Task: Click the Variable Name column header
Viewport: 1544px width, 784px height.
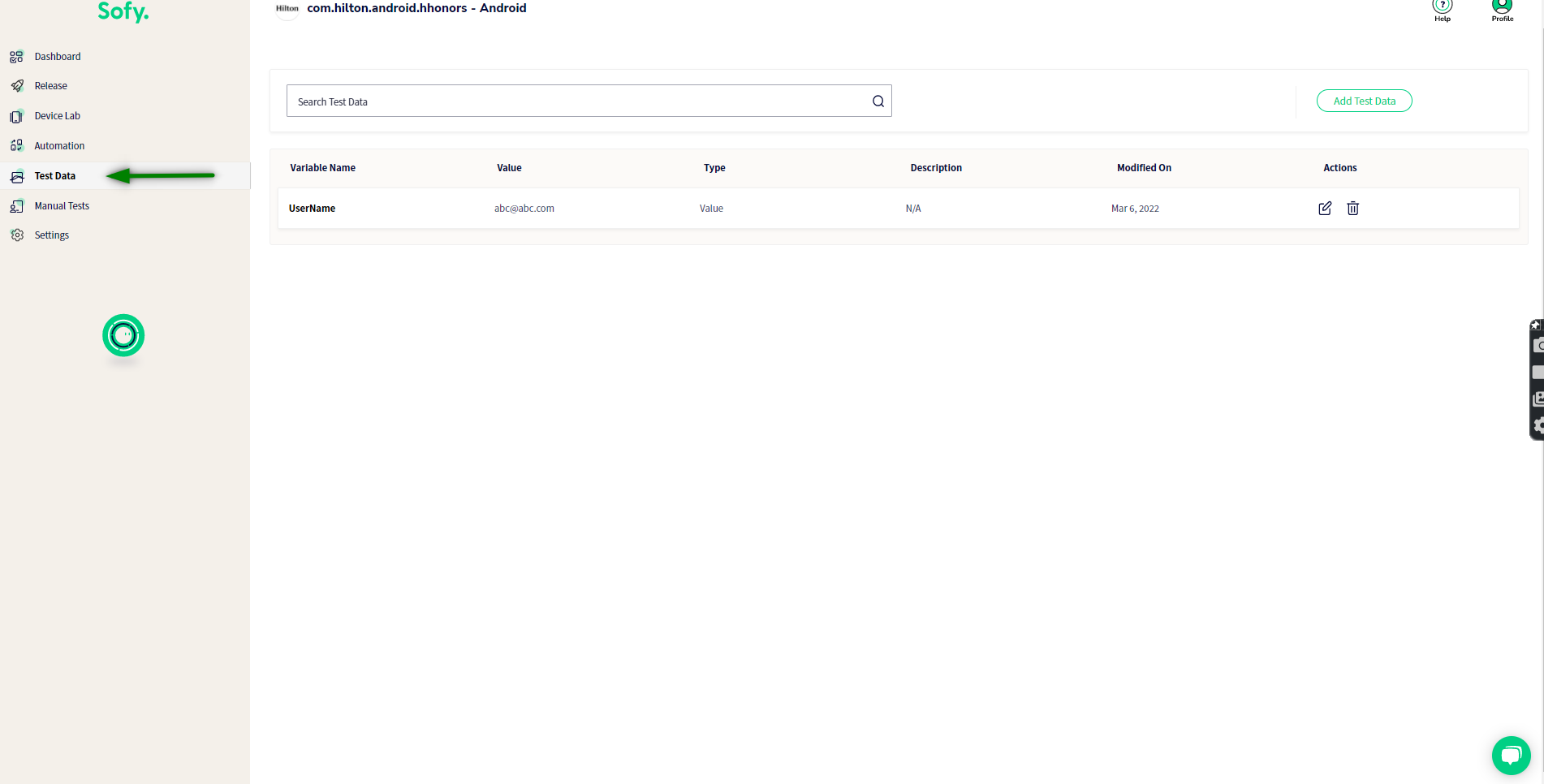Action: click(x=322, y=168)
